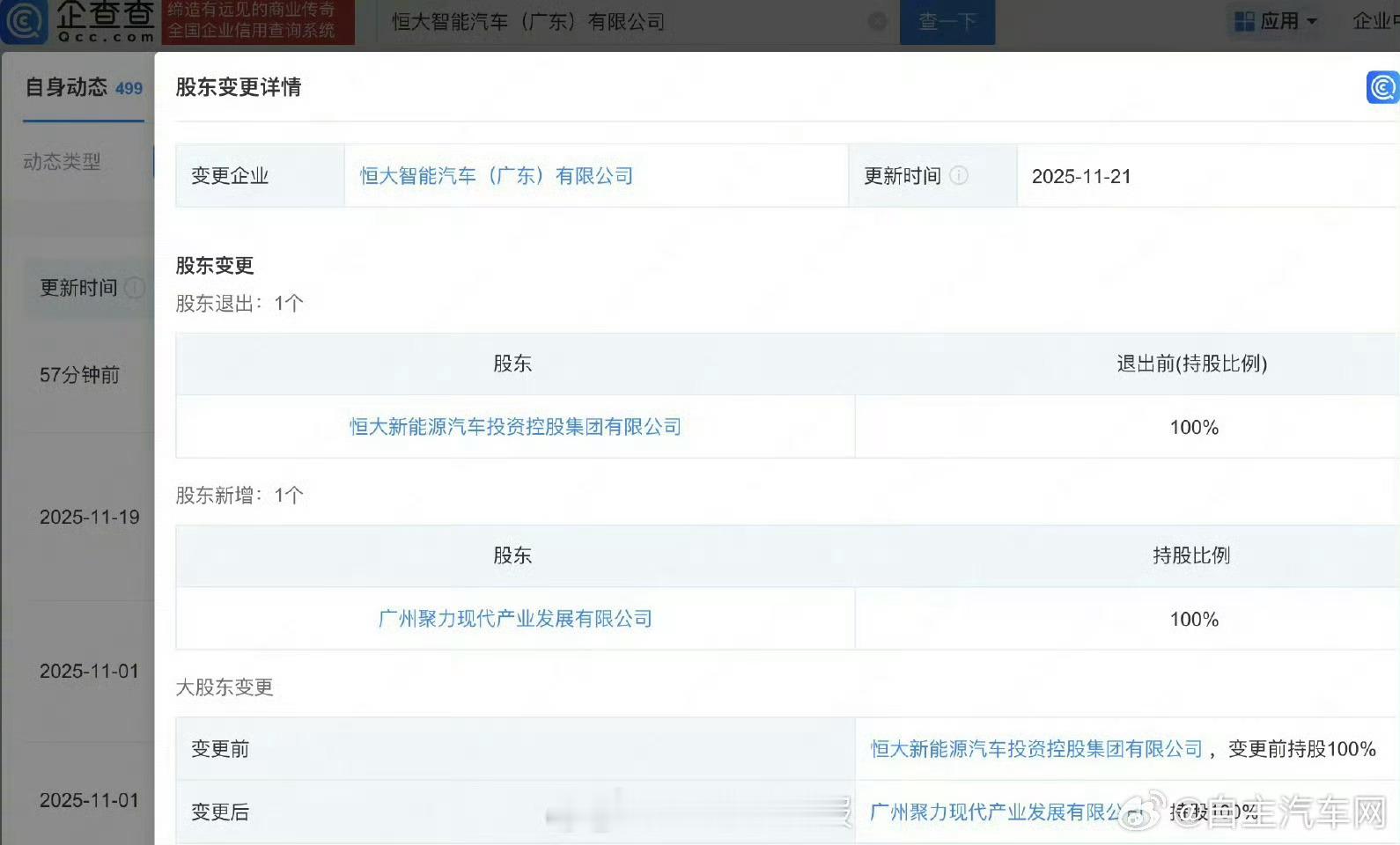Open 恒大智能汽车（广东）有限公司 link in 变更企业 row
The image size is (1400, 845).
497,176
